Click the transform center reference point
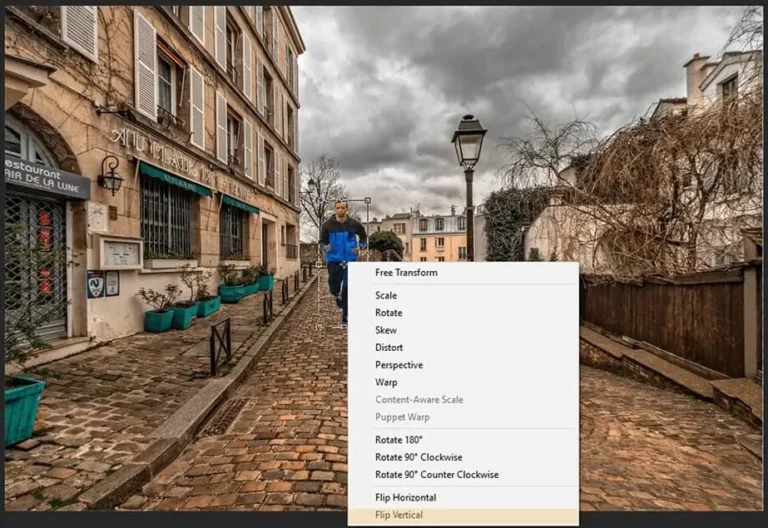This screenshot has height=528, width=768. (343, 264)
